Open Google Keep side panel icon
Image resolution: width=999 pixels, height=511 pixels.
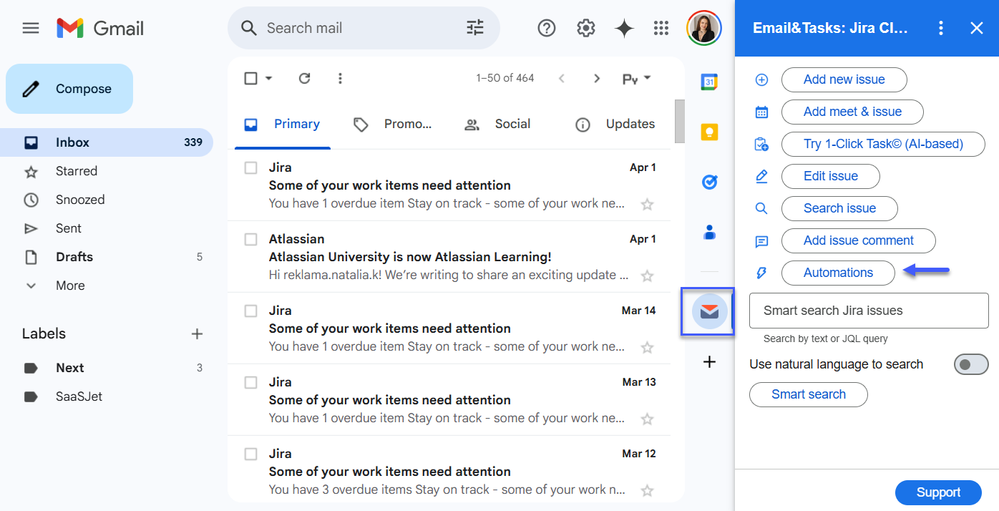pos(709,132)
